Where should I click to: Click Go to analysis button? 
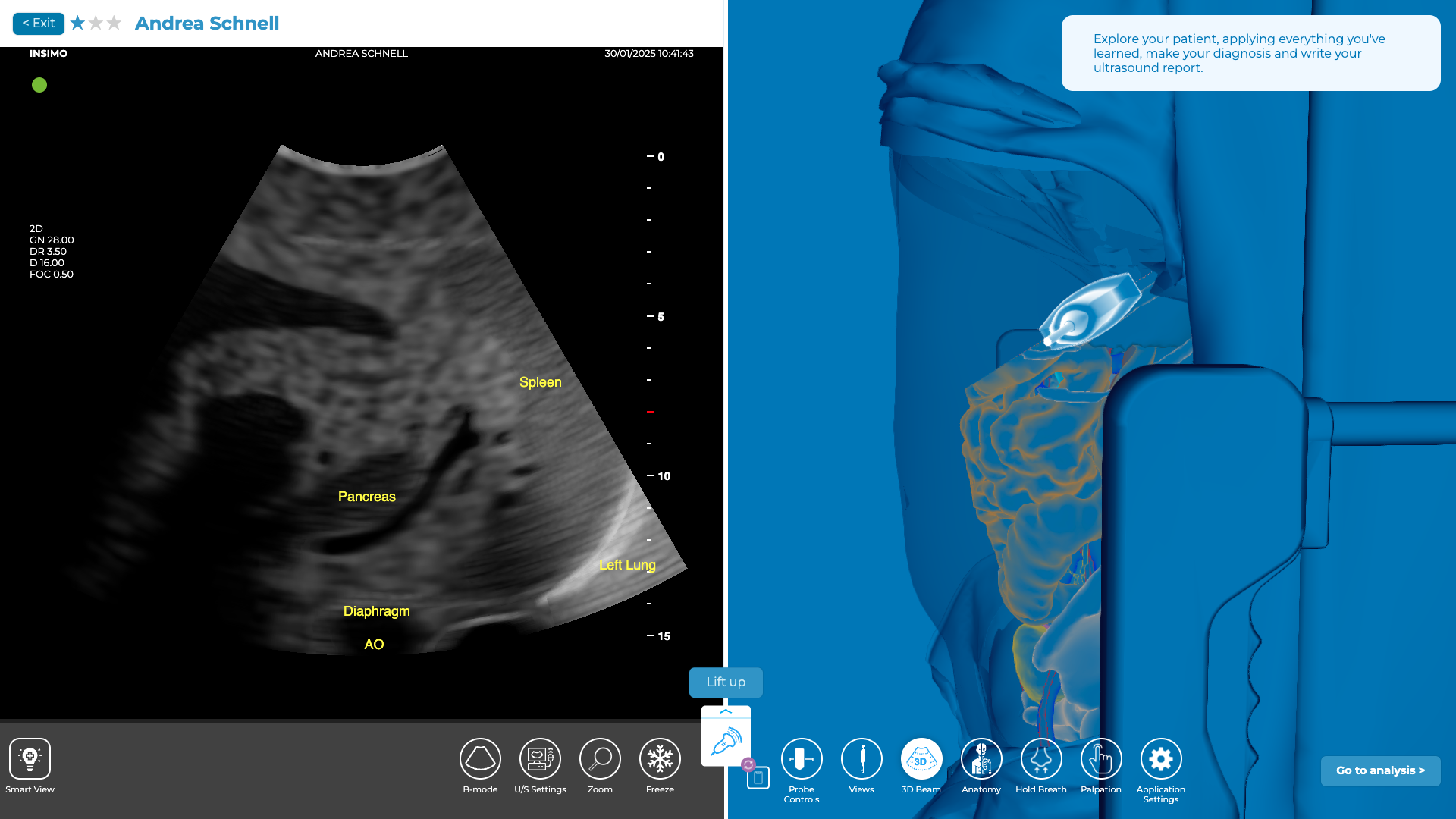[1380, 770]
